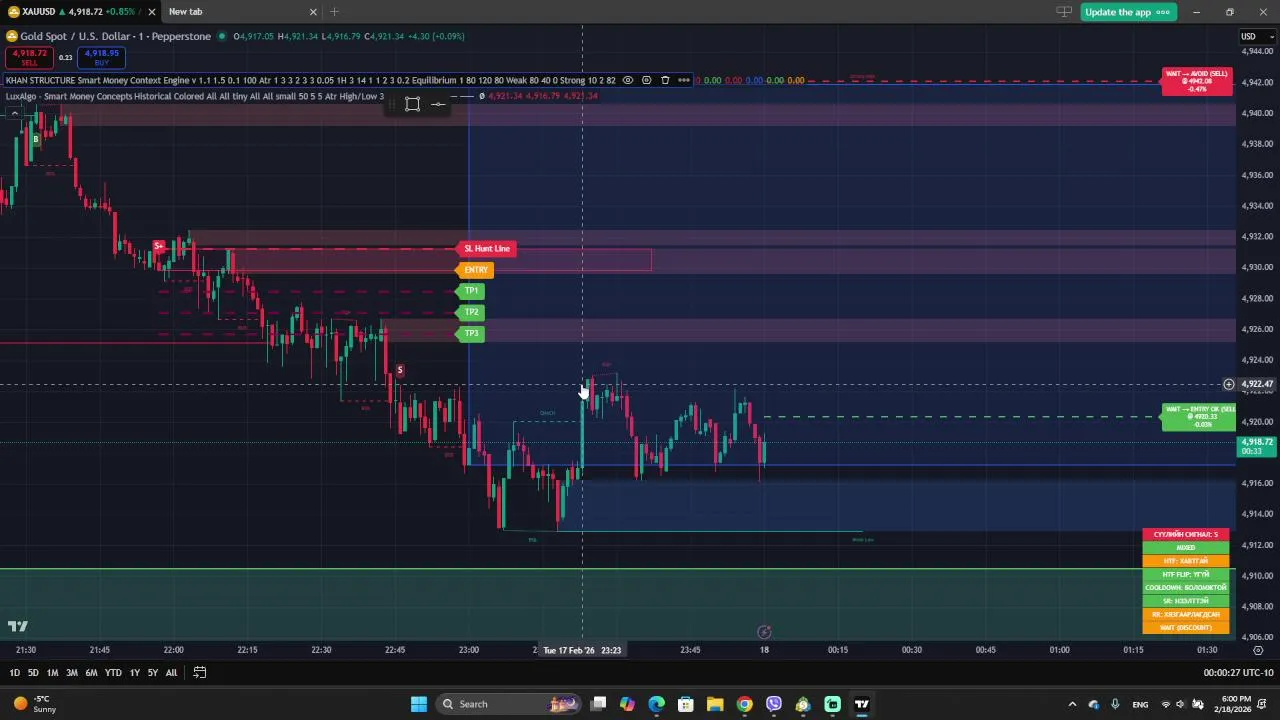Open the TradingView app taskbar icon
Viewport: 1280px width, 720px height.
pos(861,704)
